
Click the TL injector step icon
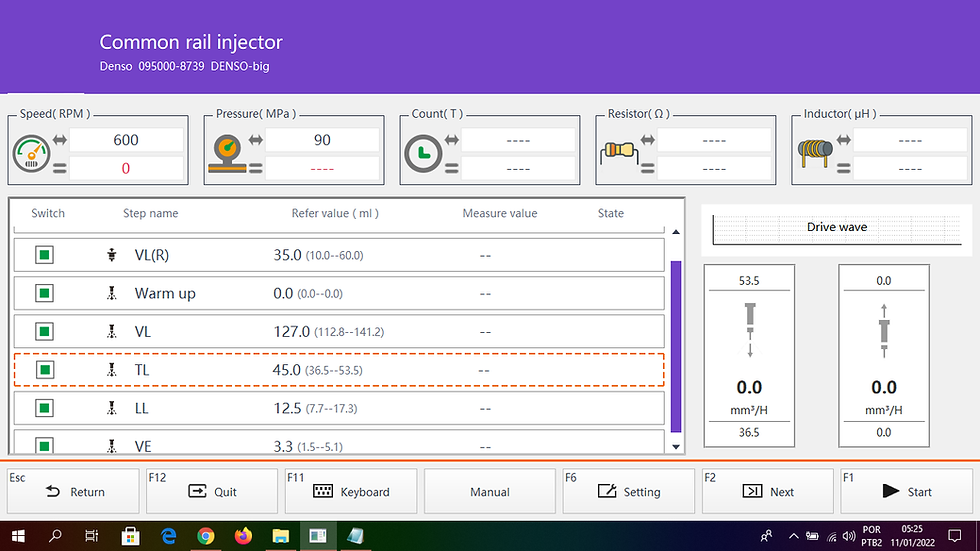112,370
